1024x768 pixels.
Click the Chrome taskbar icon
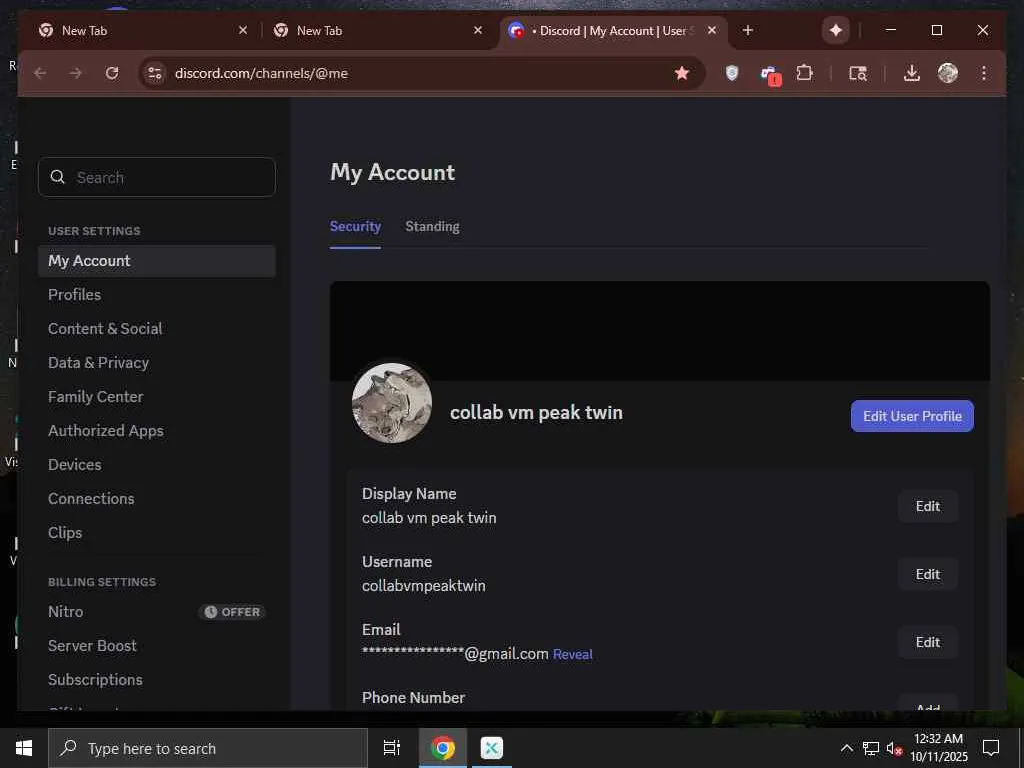443,748
